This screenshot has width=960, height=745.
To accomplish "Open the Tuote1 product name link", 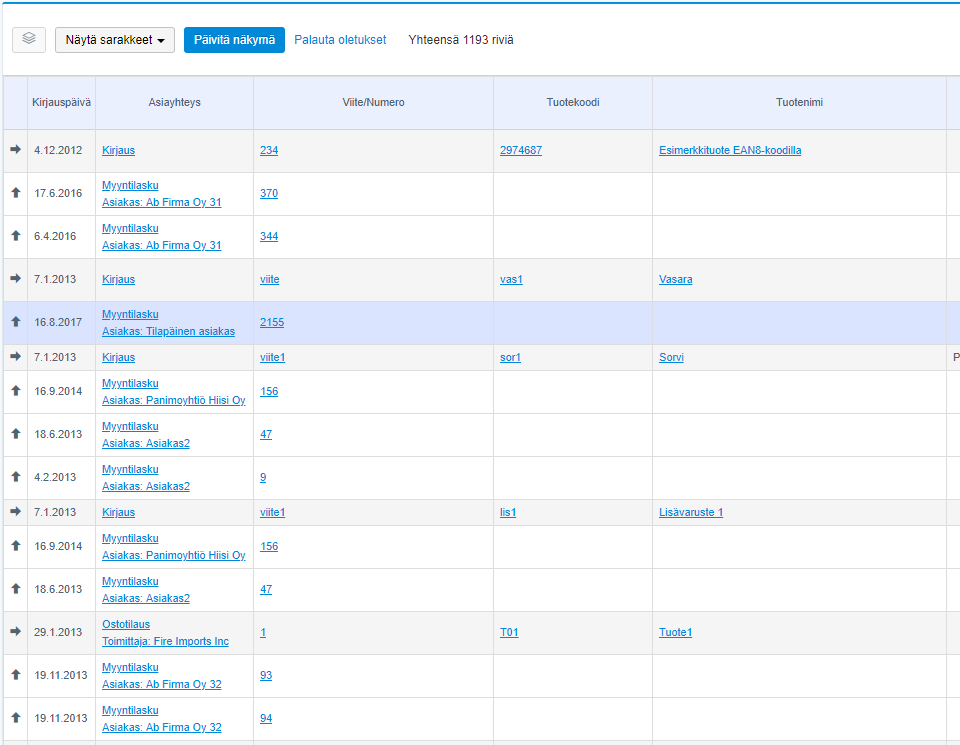I will (675, 632).
